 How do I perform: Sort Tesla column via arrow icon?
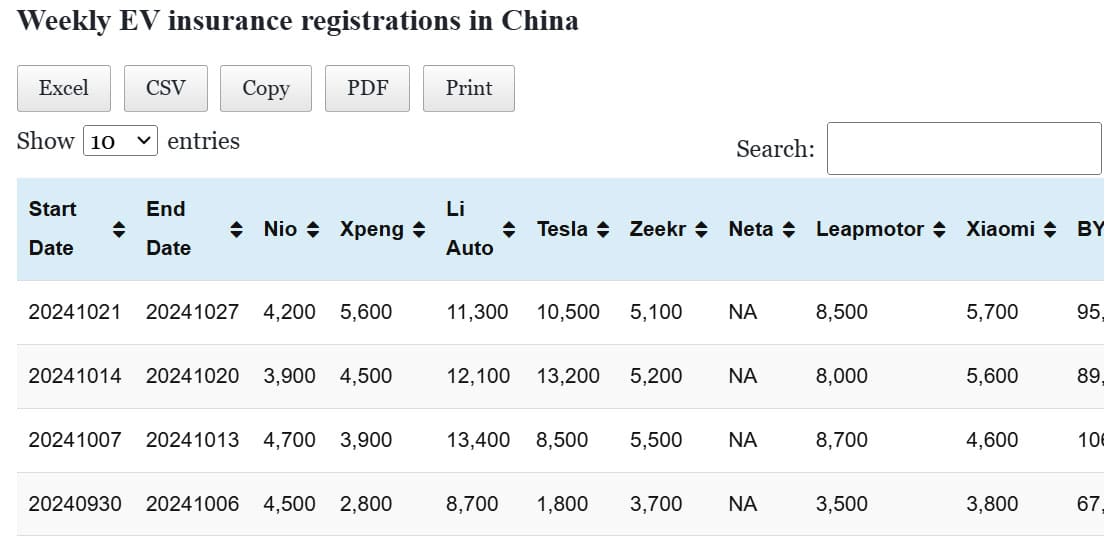click(x=602, y=229)
